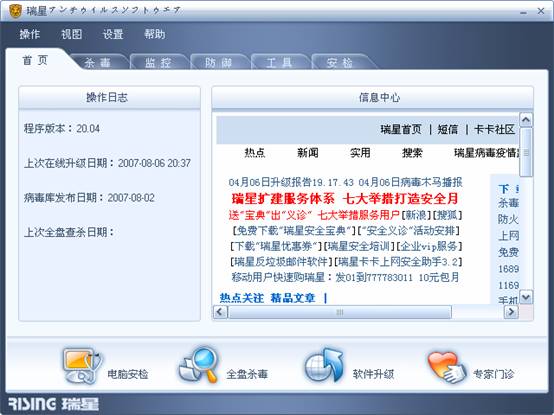Open the 瑞星反垃圾邮件软件 link
The image size is (554, 415).
pyautogui.click(x=282, y=262)
